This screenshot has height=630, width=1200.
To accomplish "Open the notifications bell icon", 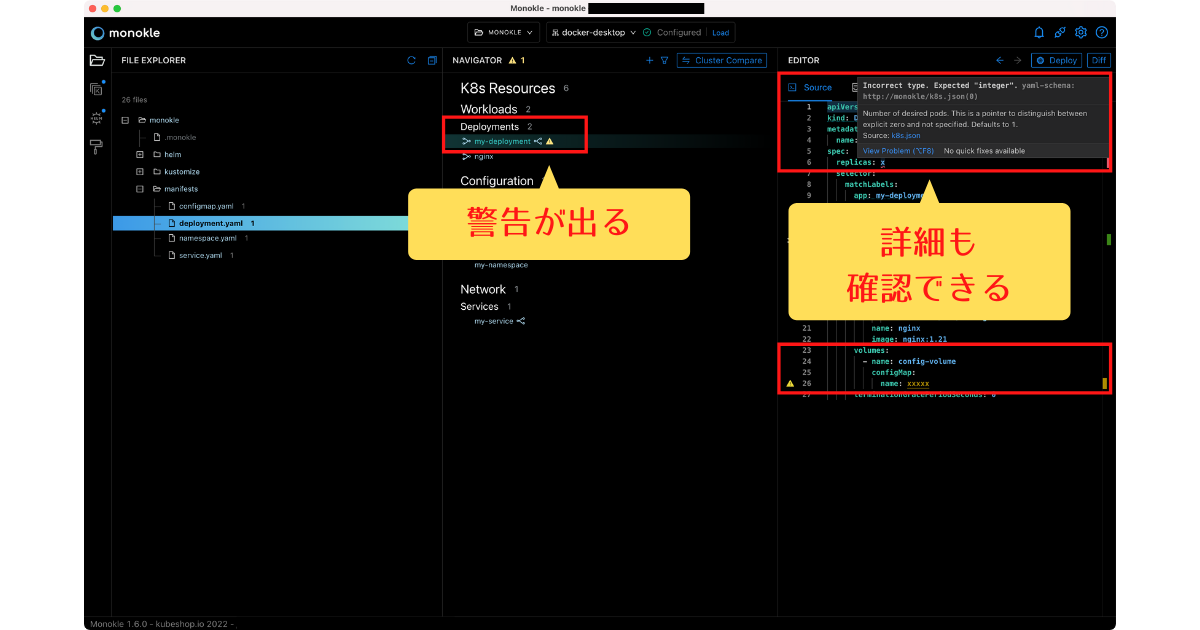I will pos(1039,32).
